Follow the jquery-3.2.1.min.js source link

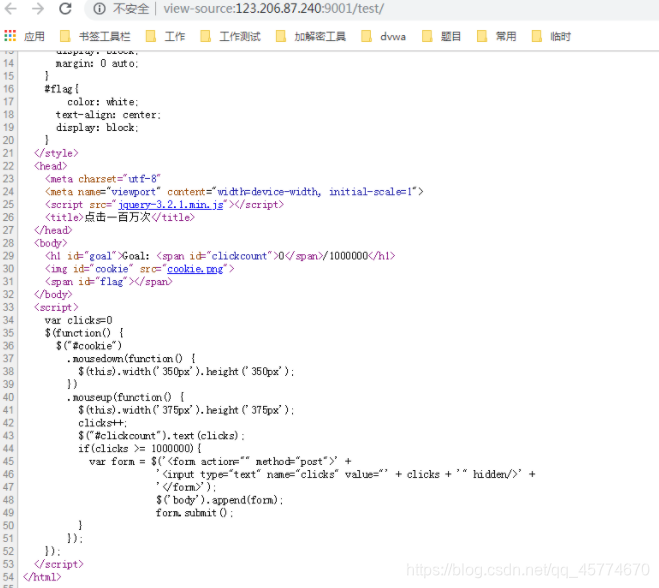[171, 205]
